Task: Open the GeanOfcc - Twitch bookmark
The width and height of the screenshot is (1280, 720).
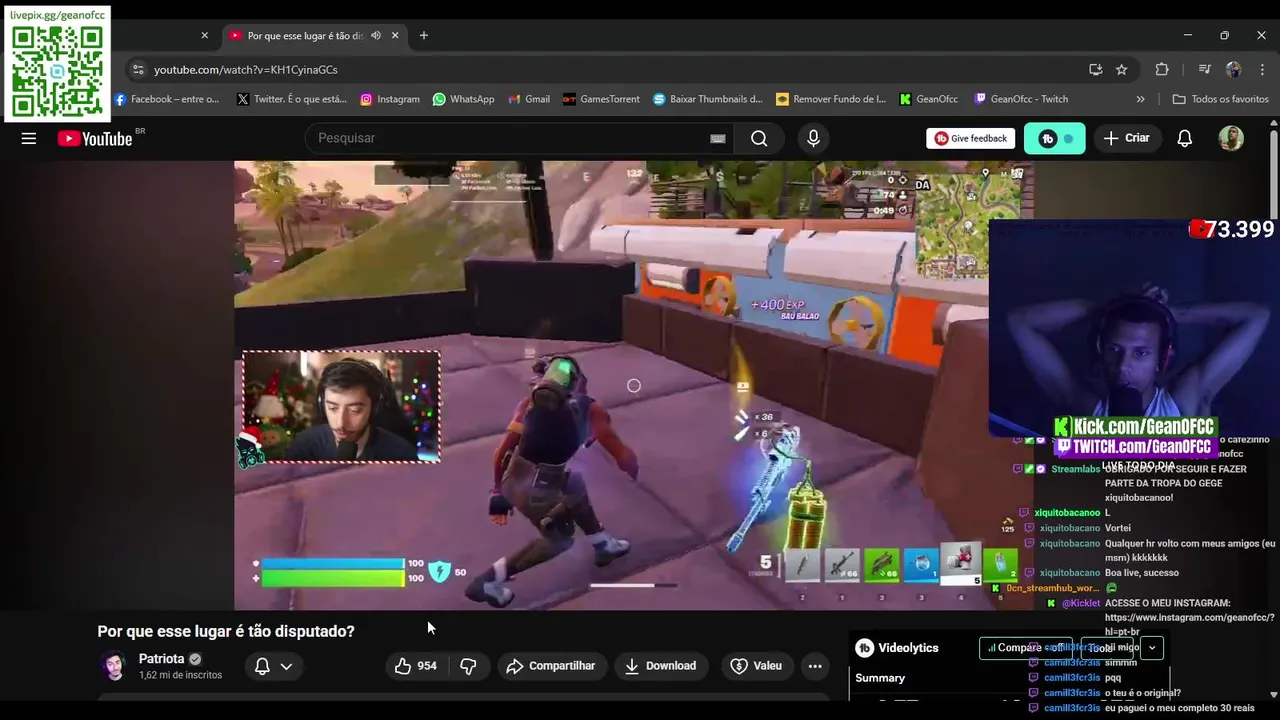Action: pyautogui.click(x=1021, y=99)
